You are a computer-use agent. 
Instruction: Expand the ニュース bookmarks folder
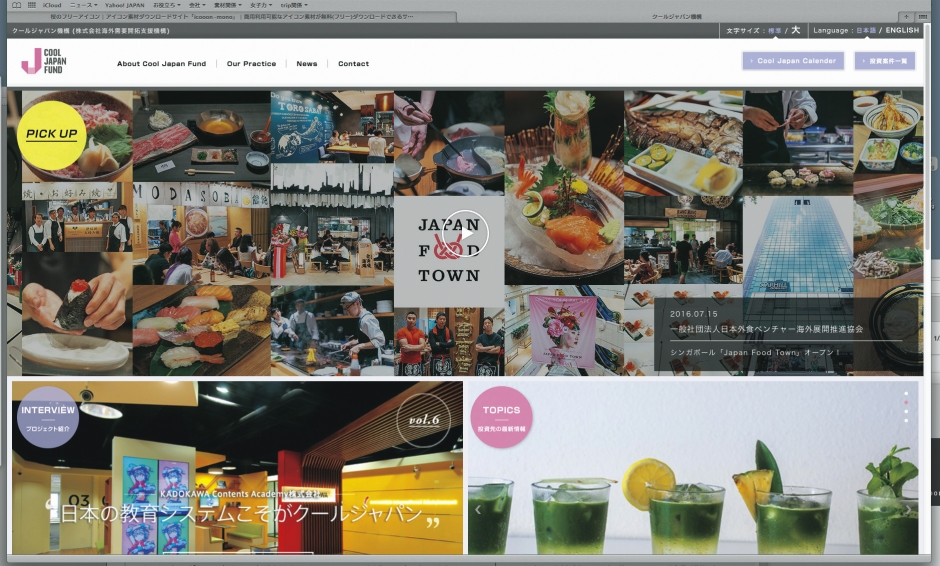click(x=86, y=5)
